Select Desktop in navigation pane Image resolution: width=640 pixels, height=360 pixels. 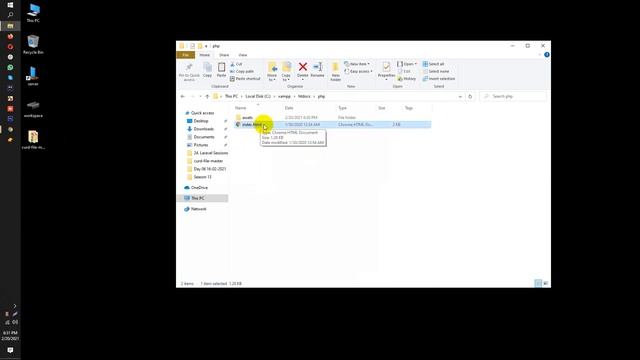(x=200, y=121)
